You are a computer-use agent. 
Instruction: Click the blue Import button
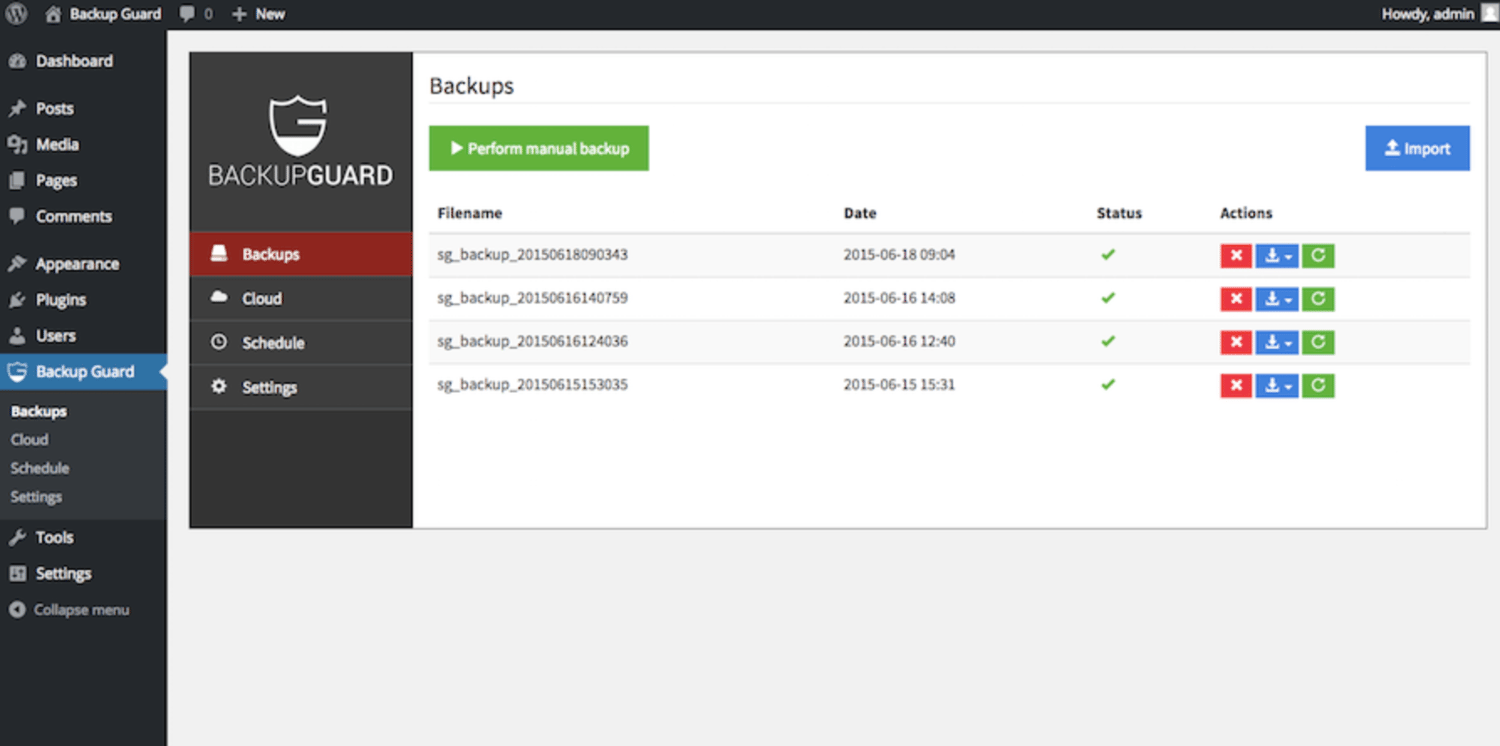pos(1417,148)
